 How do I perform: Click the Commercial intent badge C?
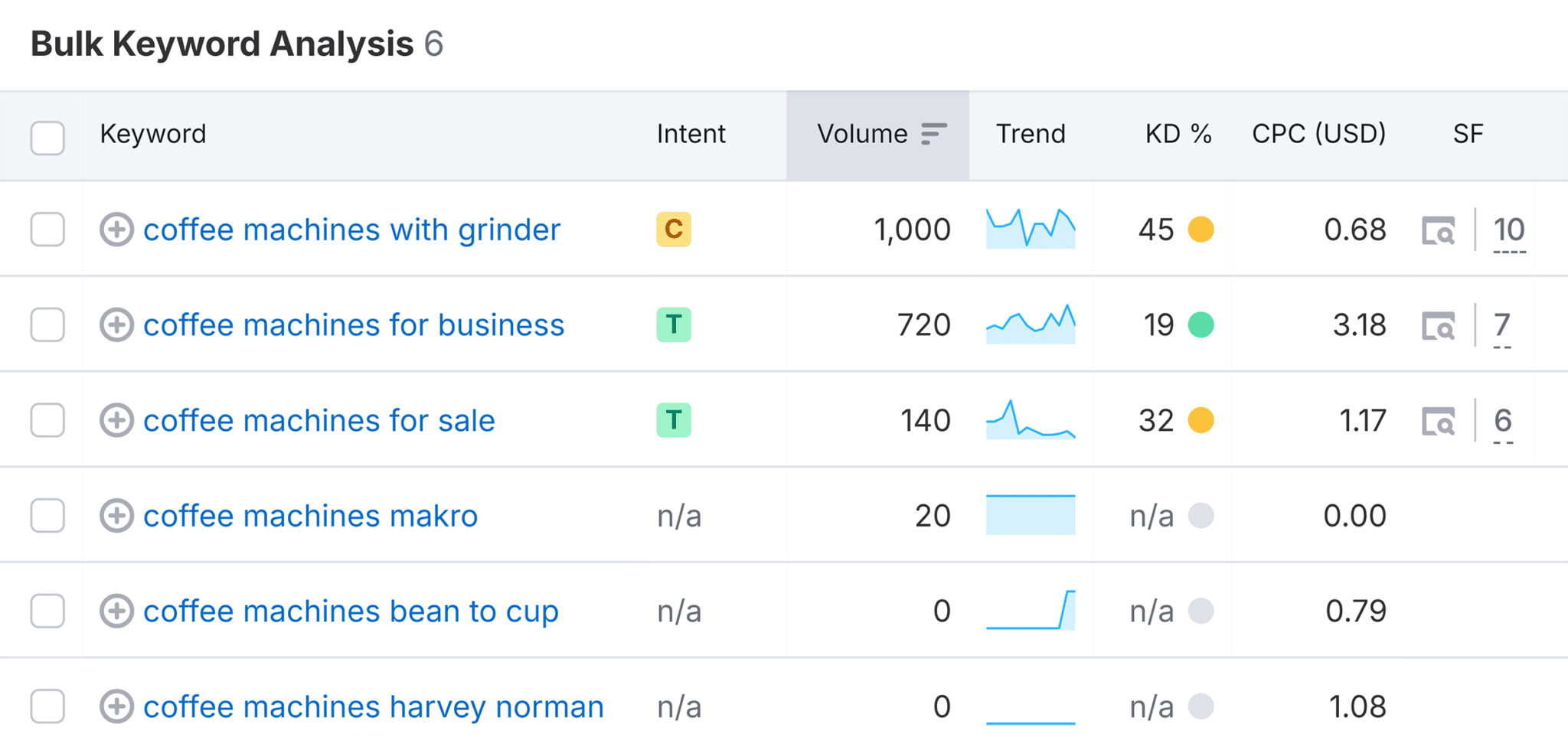point(674,230)
